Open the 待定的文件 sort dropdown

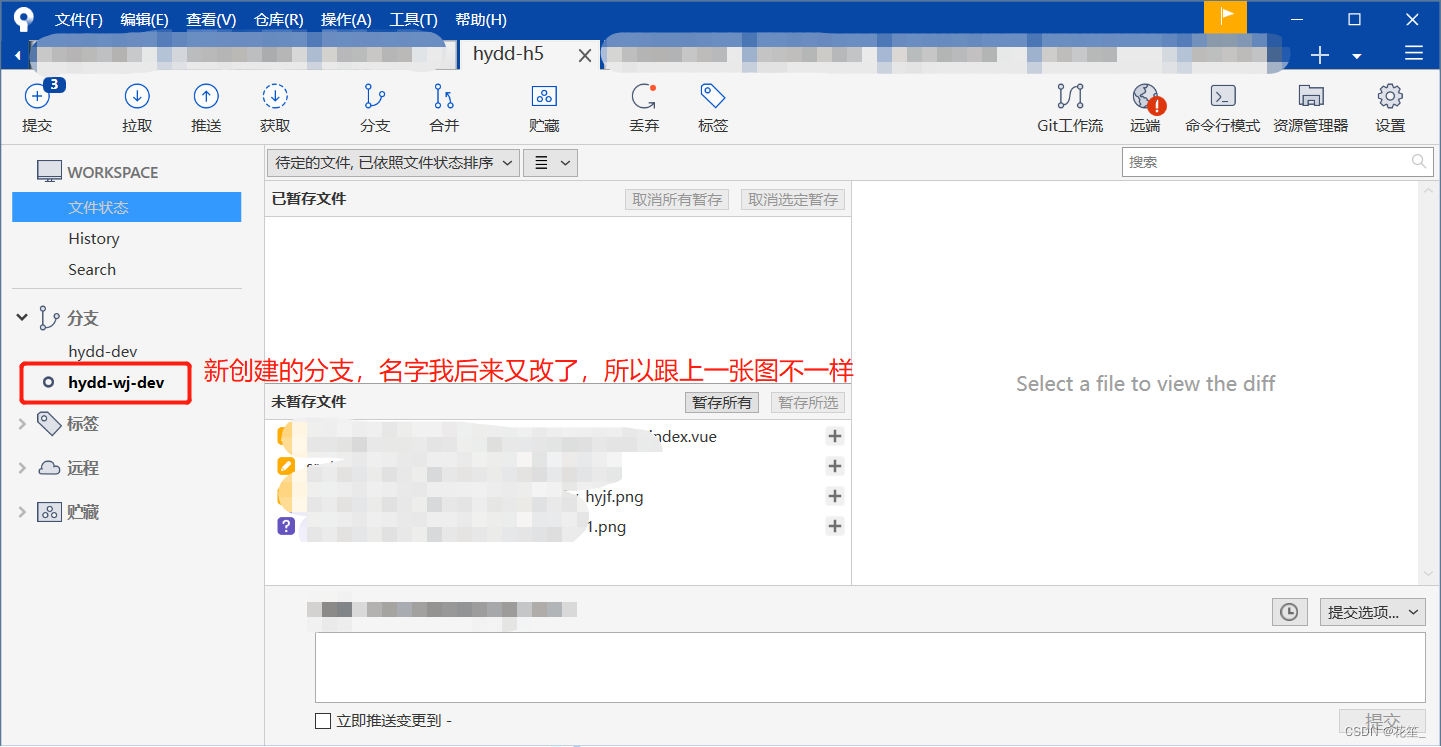(x=393, y=163)
